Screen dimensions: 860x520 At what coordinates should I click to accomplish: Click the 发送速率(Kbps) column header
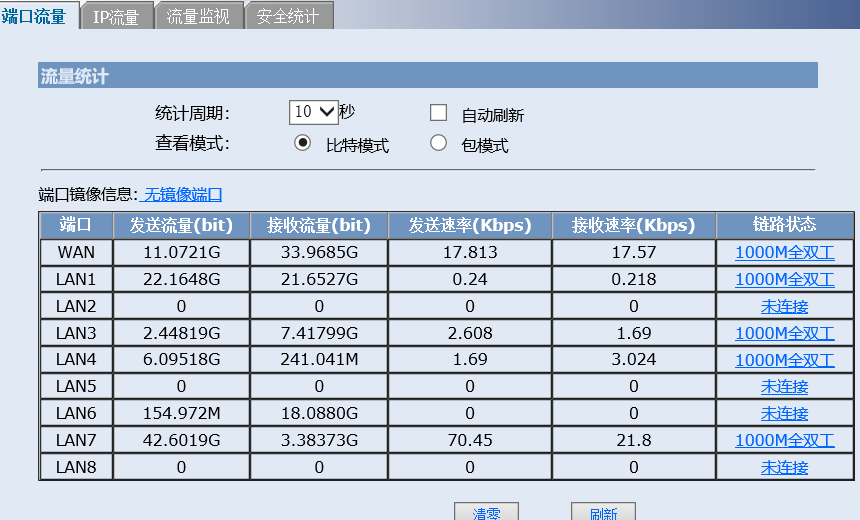pos(470,225)
